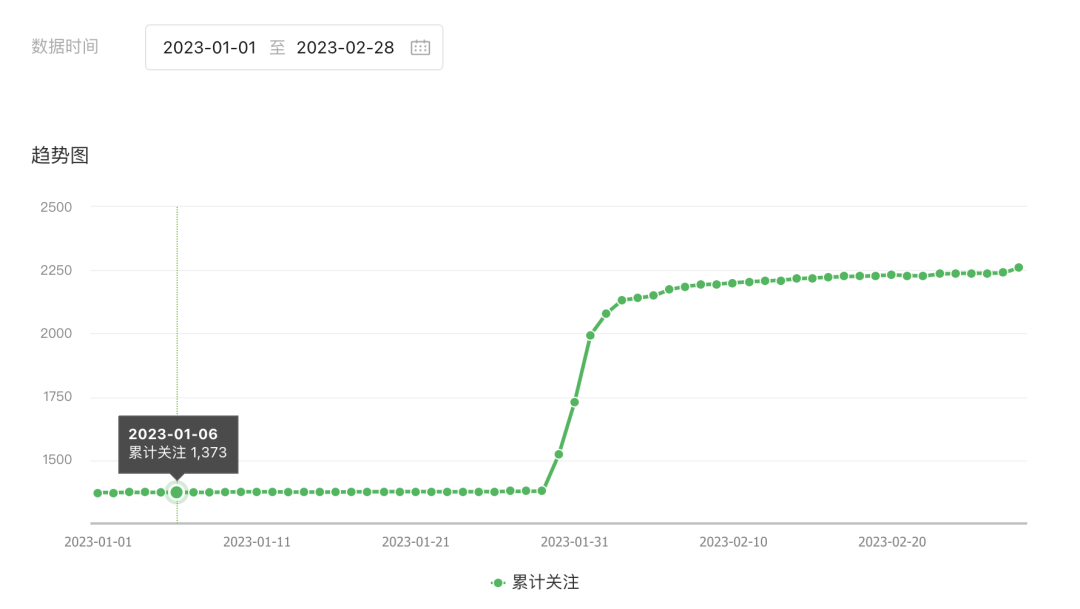Click the 2023-01-06 tooltip box
Screen dimensions: 1080x609
click(x=178, y=443)
